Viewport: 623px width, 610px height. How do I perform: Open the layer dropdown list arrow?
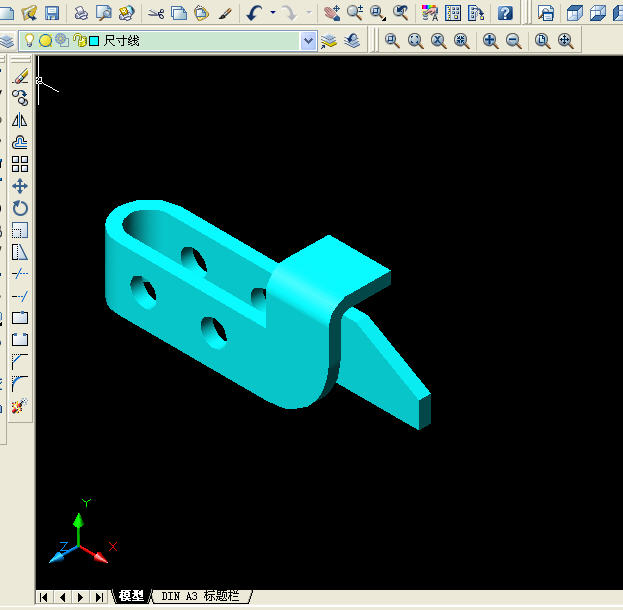pos(308,41)
